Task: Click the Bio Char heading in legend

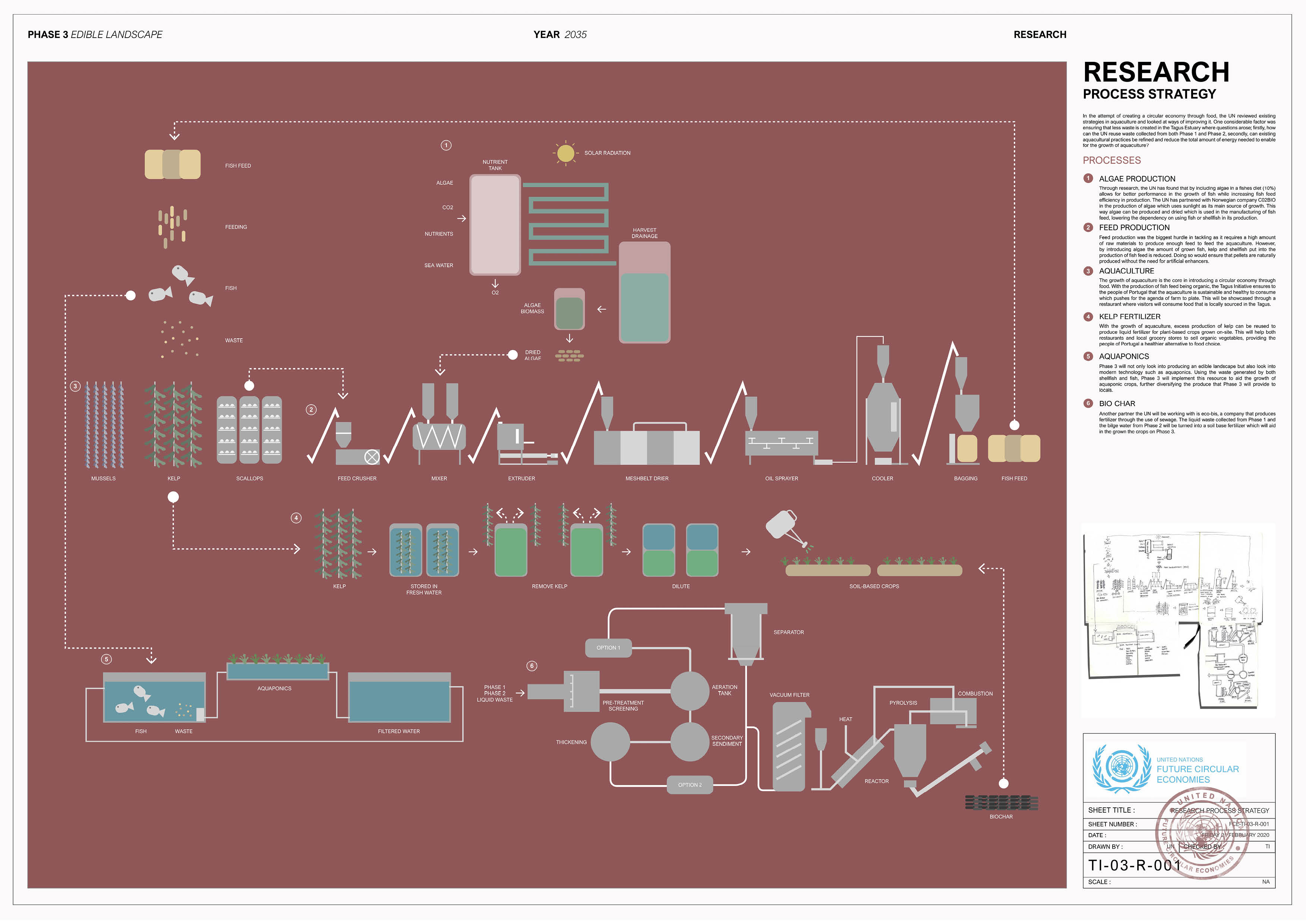Action: 1117,404
